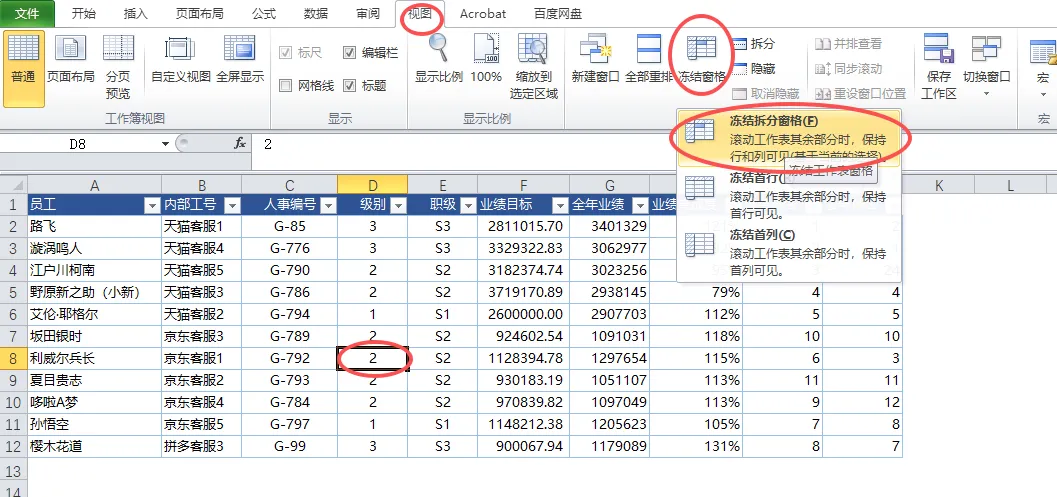Image resolution: width=1057 pixels, height=497 pixels.
Task: Click 重设窗口位置 reset window position
Action: (860, 94)
